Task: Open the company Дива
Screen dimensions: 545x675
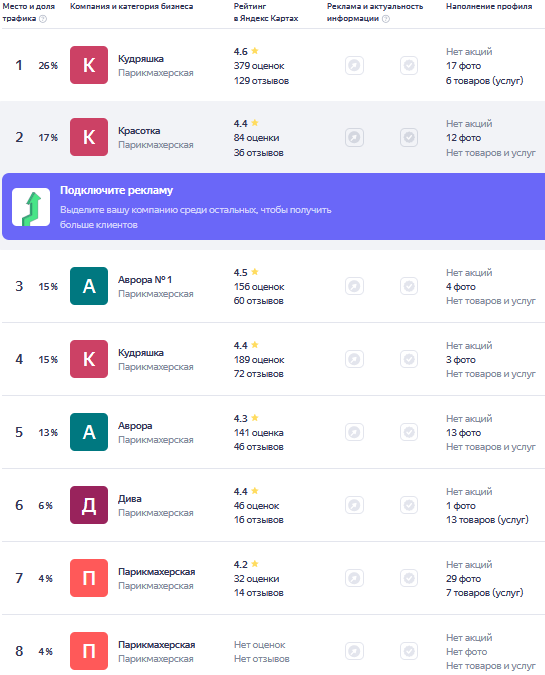Action: point(130,499)
